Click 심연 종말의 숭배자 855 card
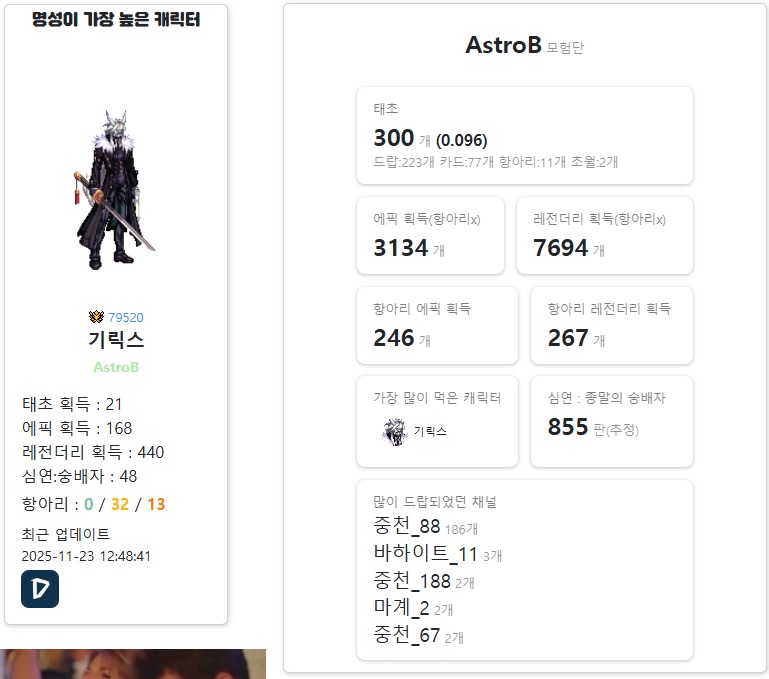Screen dimensions: 769x679 coord(612,421)
